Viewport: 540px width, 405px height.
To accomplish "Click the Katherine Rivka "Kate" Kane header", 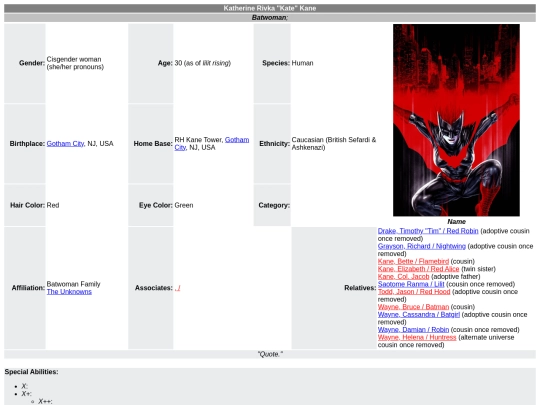I will [x=270, y=8].
